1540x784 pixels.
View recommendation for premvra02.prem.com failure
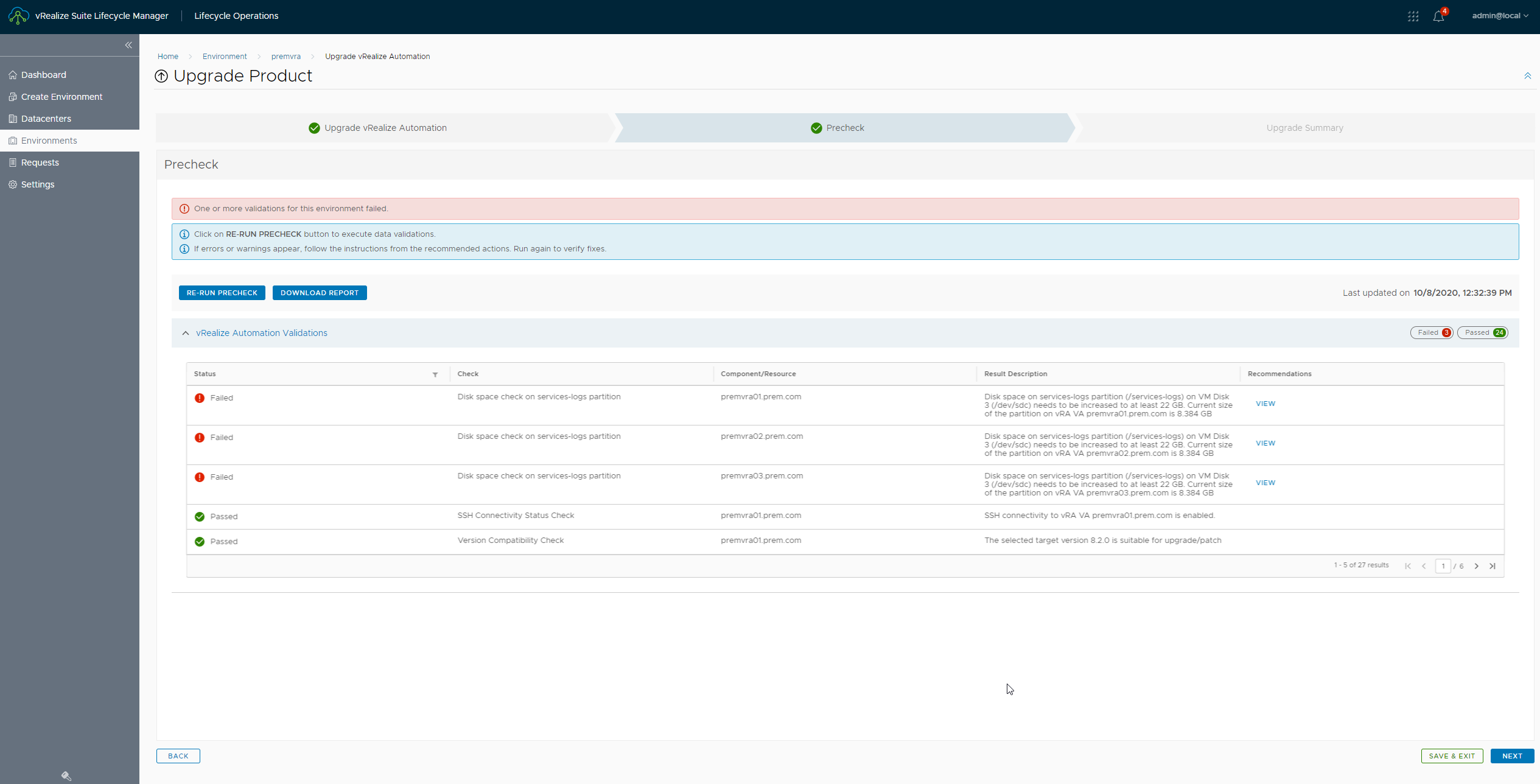tap(1265, 443)
